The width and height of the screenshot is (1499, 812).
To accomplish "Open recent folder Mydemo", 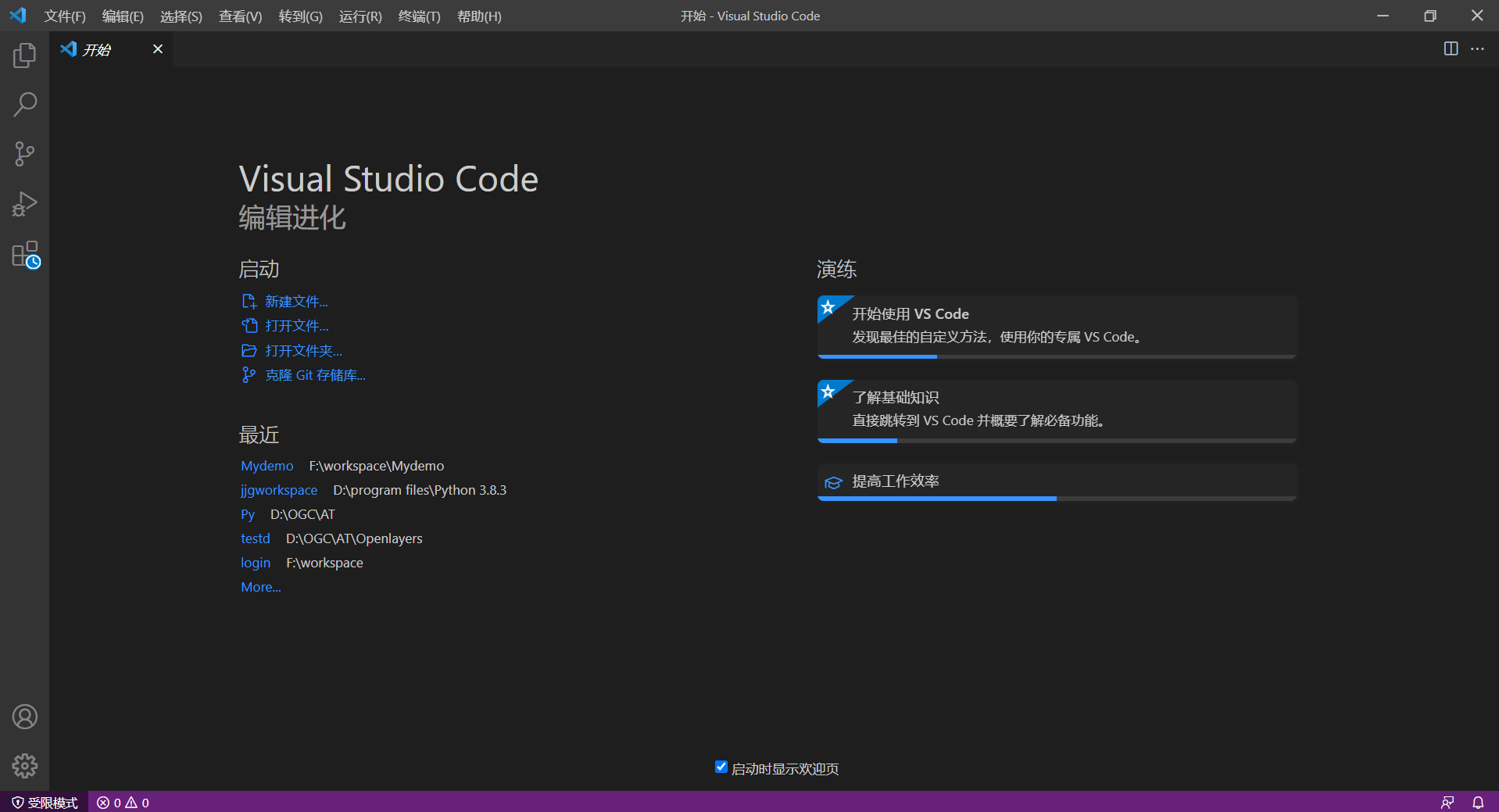I will [267, 466].
